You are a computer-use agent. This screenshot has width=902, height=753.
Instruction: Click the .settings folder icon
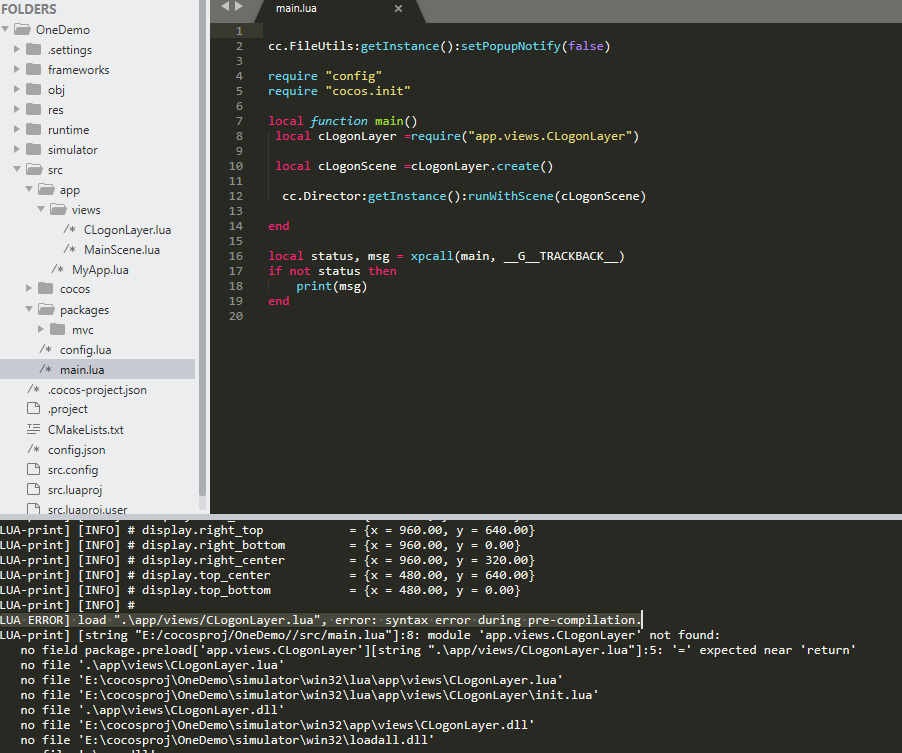pos(34,49)
